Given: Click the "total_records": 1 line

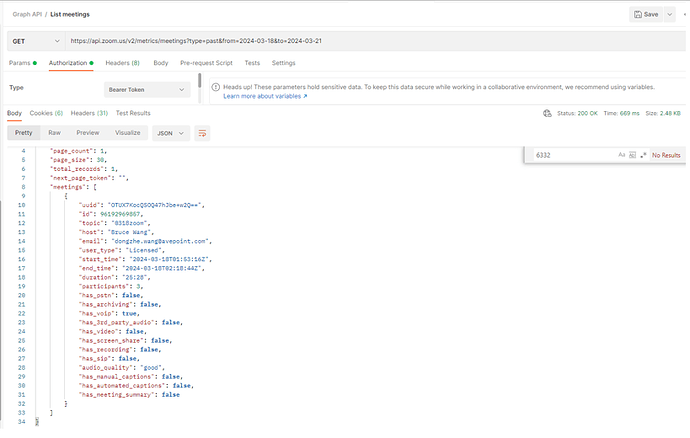Looking at the screenshot, I should pyautogui.click(x=84, y=169).
